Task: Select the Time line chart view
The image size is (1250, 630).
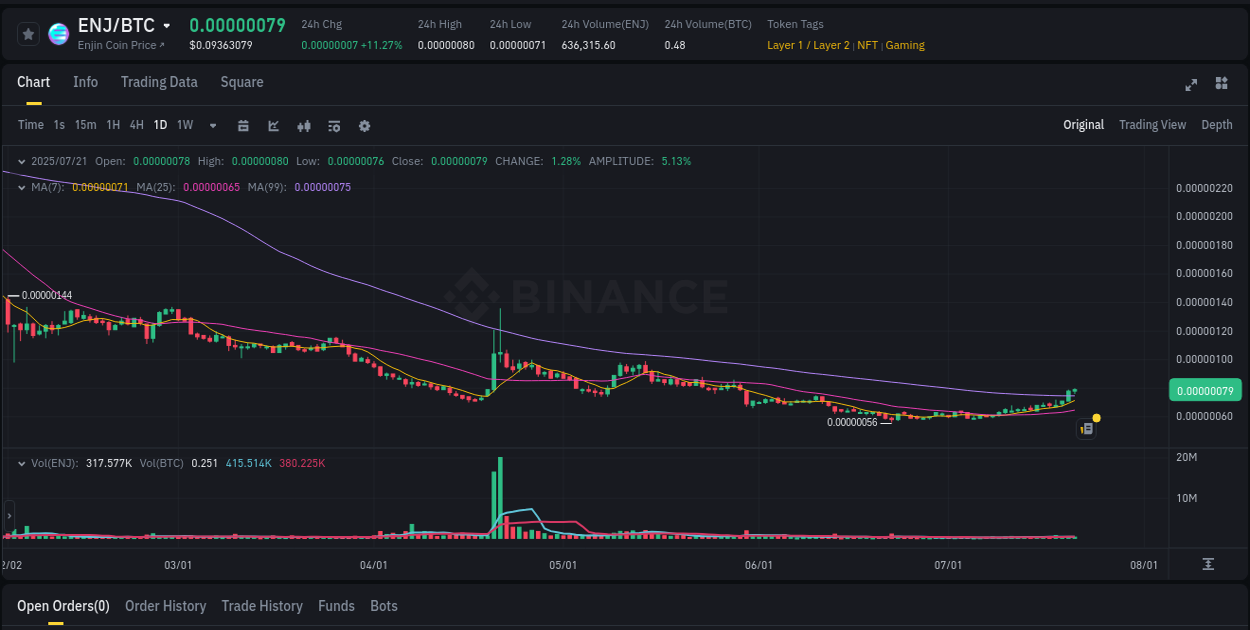Action: (31, 125)
